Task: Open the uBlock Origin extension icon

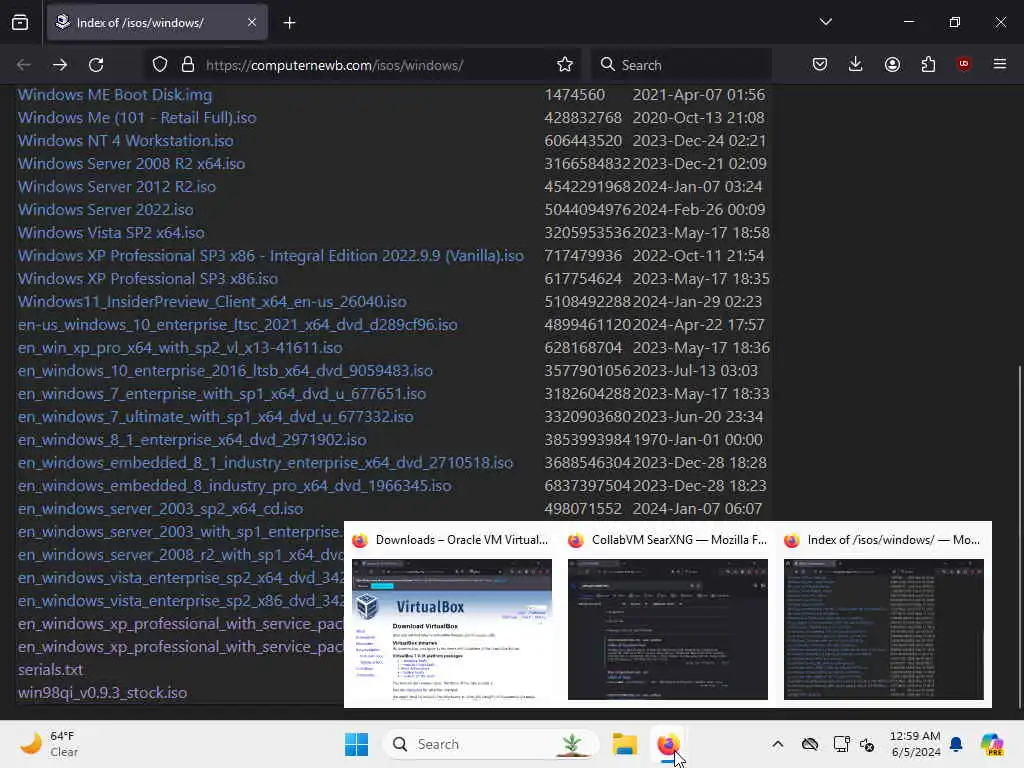Action: 963,64
